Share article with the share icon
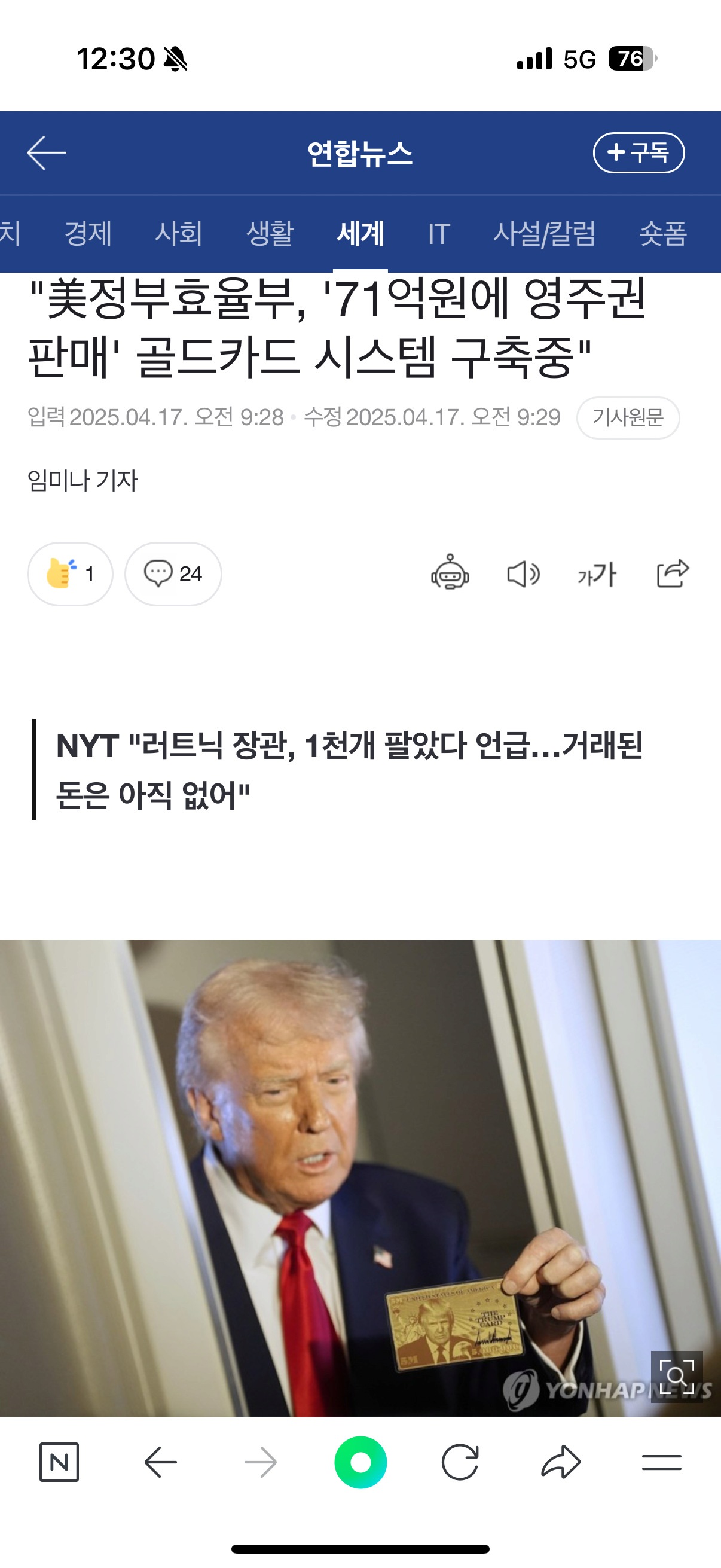The width and height of the screenshot is (721, 1568). point(673,573)
